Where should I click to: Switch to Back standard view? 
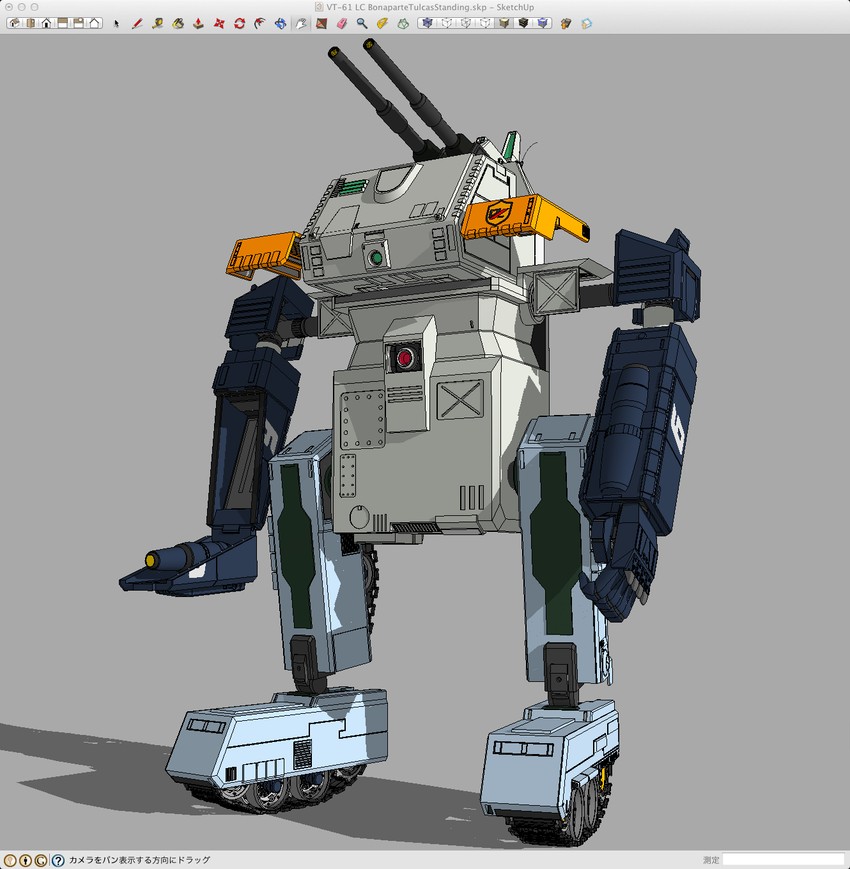point(79,23)
